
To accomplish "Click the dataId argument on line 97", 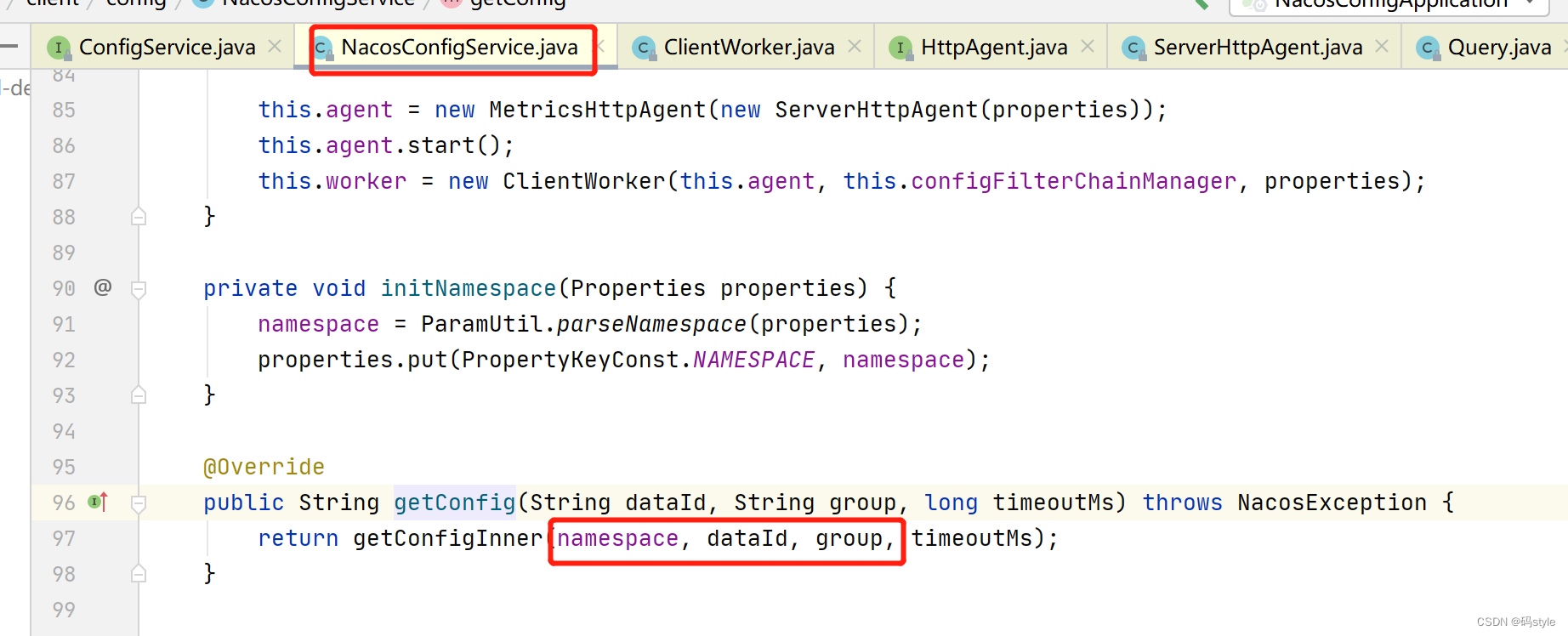I will coord(747,538).
